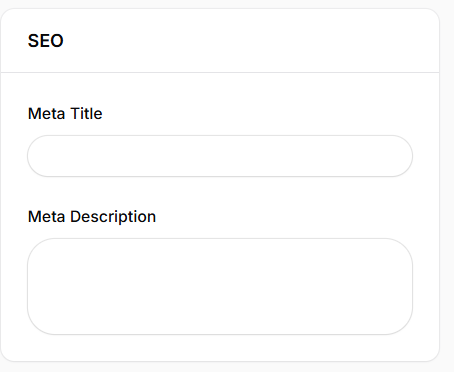The width and height of the screenshot is (454, 372).
Task: Click the word "Description" in the label
Action: coord(113,217)
